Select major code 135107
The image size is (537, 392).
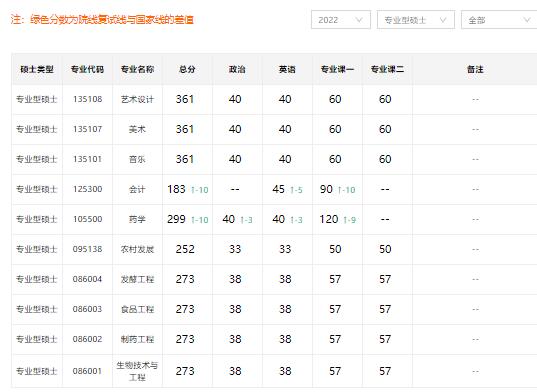pyautogui.click(x=87, y=129)
